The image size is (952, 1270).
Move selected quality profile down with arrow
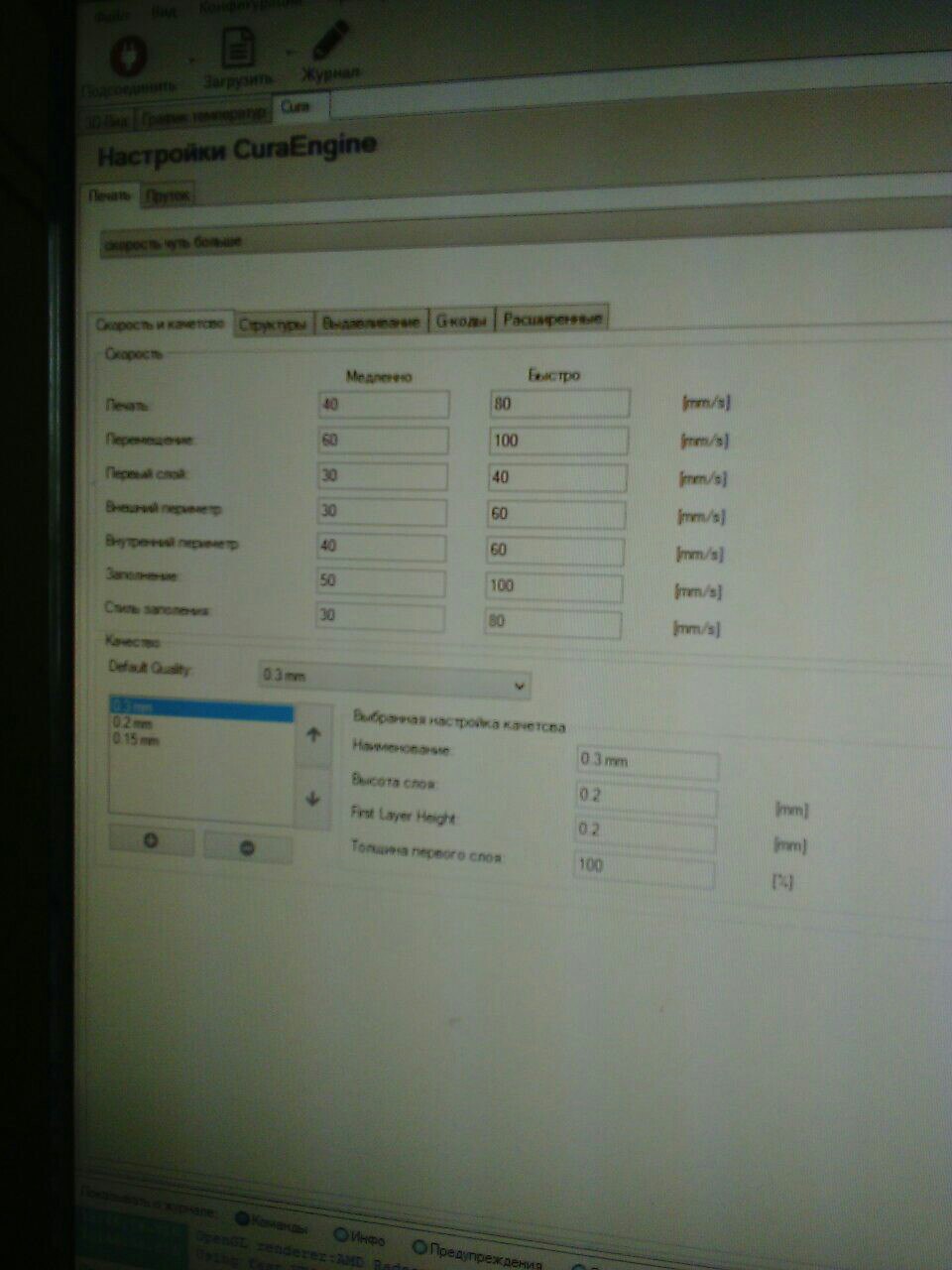click(x=313, y=798)
